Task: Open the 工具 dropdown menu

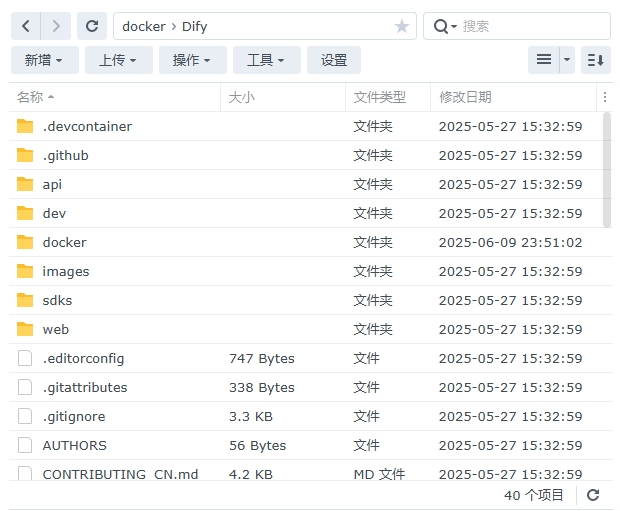Action: point(267,60)
